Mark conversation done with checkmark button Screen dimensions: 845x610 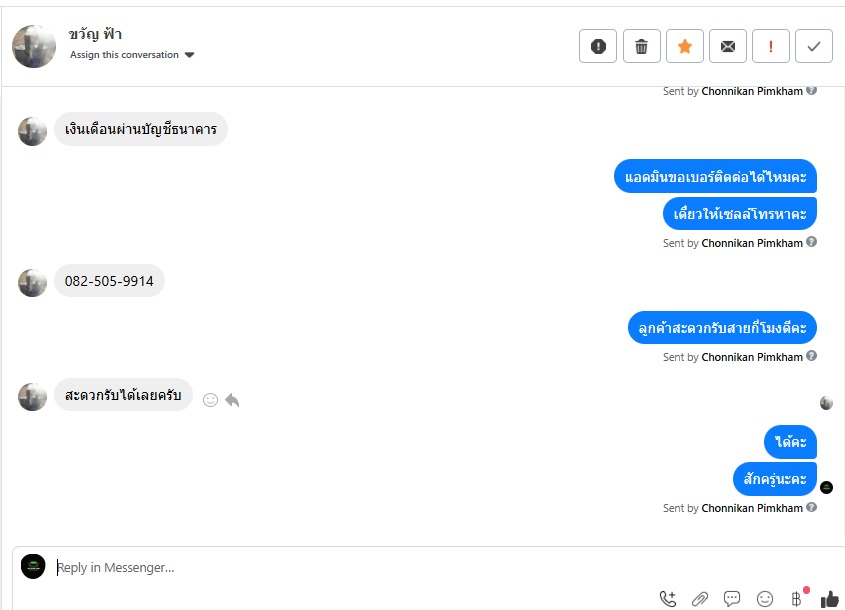coord(814,46)
